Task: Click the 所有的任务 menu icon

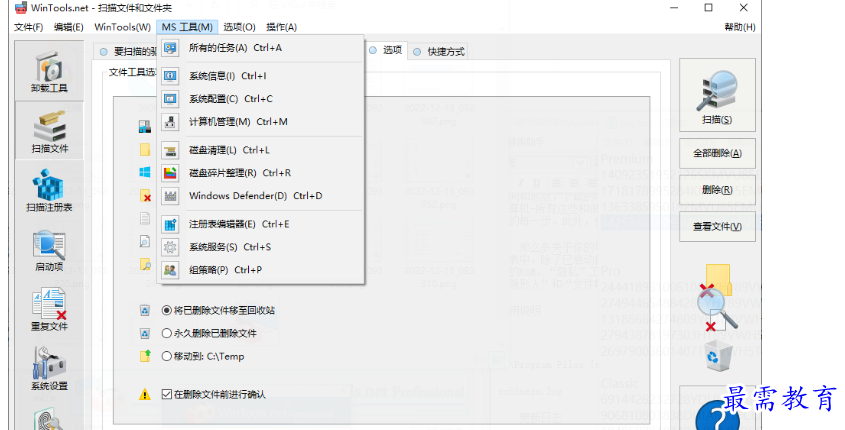Action: pos(170,48)
